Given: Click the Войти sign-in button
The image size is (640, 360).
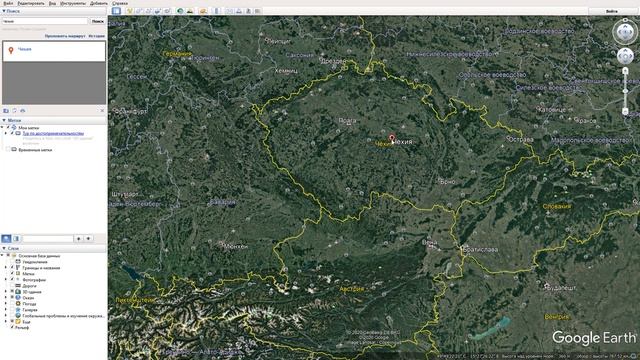Looking at the screenshot, I should click(611, 11).
